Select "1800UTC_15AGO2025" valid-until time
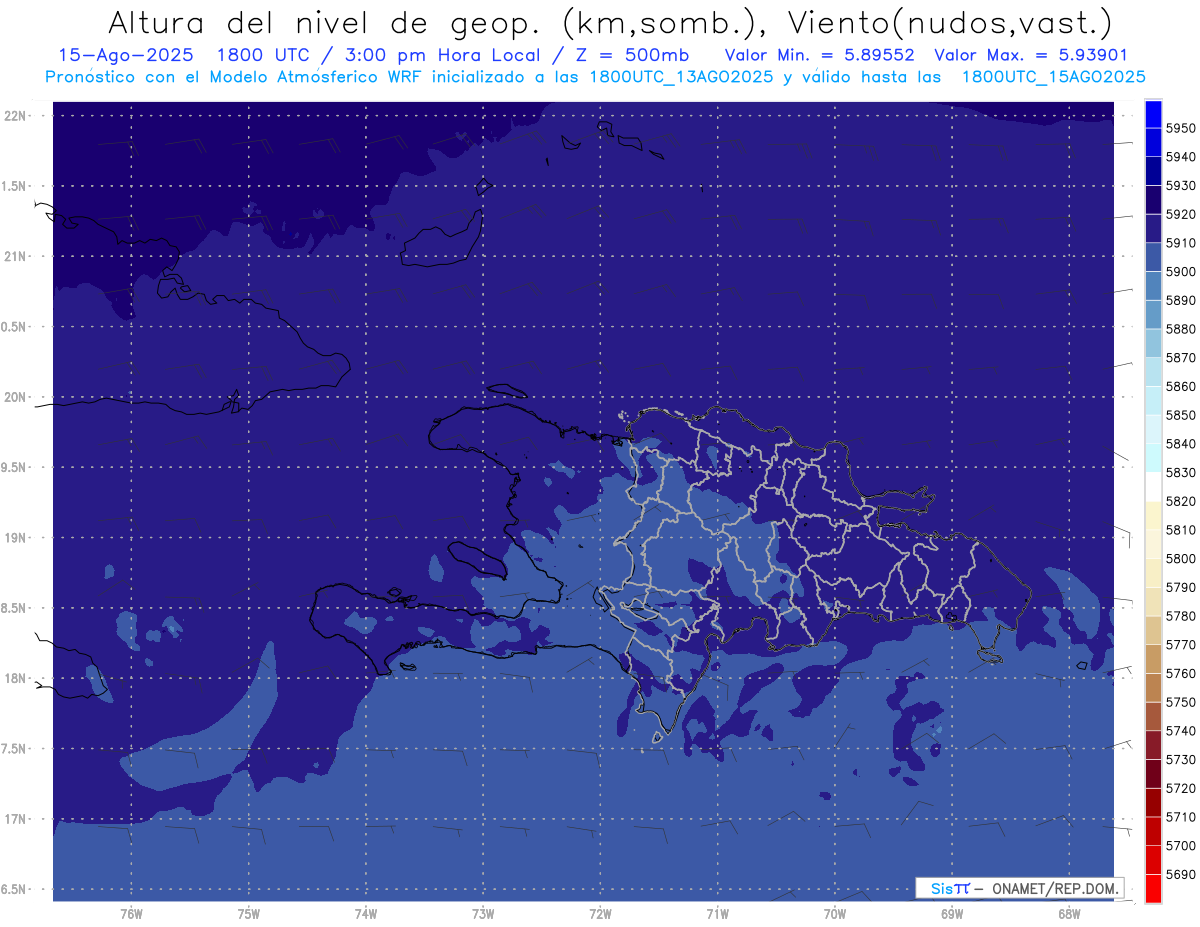Viewport: 1200px width, 927px height. pos(1053,77)
